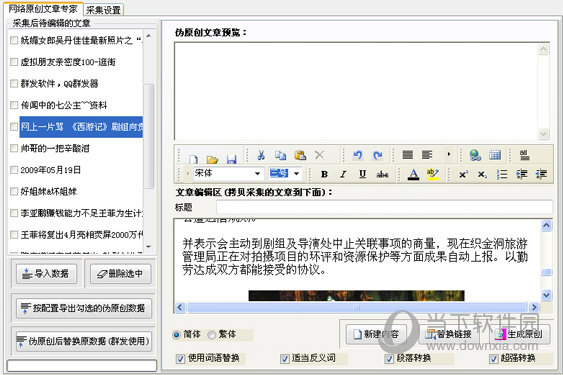The width and height of the screenshot is (563, 375).
Task: Click the article list scroll down arrow
Action: click(149, 247)
